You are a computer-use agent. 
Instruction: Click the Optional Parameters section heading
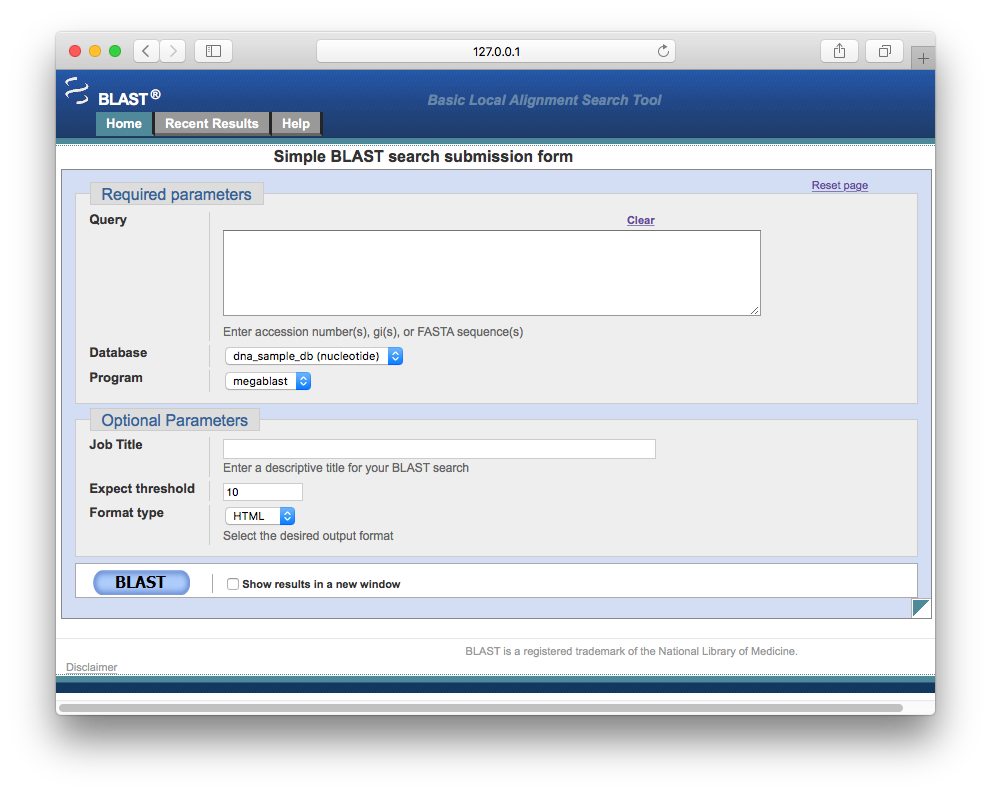[x=174, y=420]
